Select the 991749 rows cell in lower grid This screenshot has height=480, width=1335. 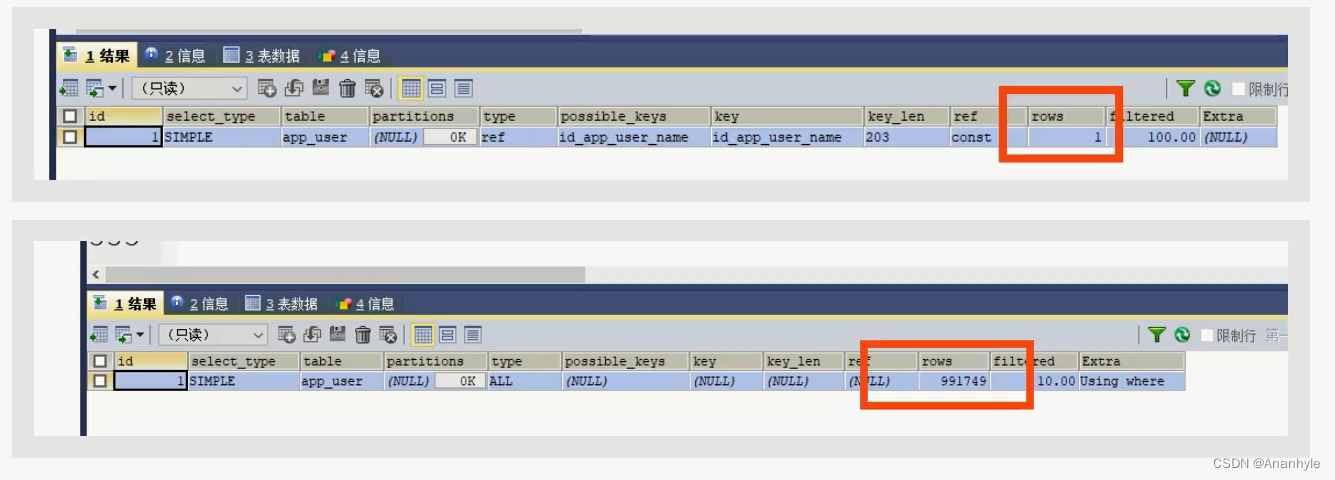(954, 381)
